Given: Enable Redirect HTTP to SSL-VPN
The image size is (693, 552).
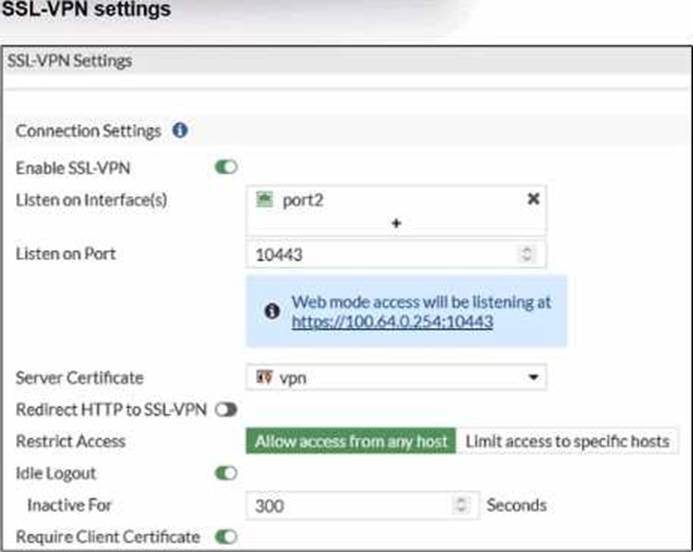Looking at the screenshot, I should coord(225,410).
